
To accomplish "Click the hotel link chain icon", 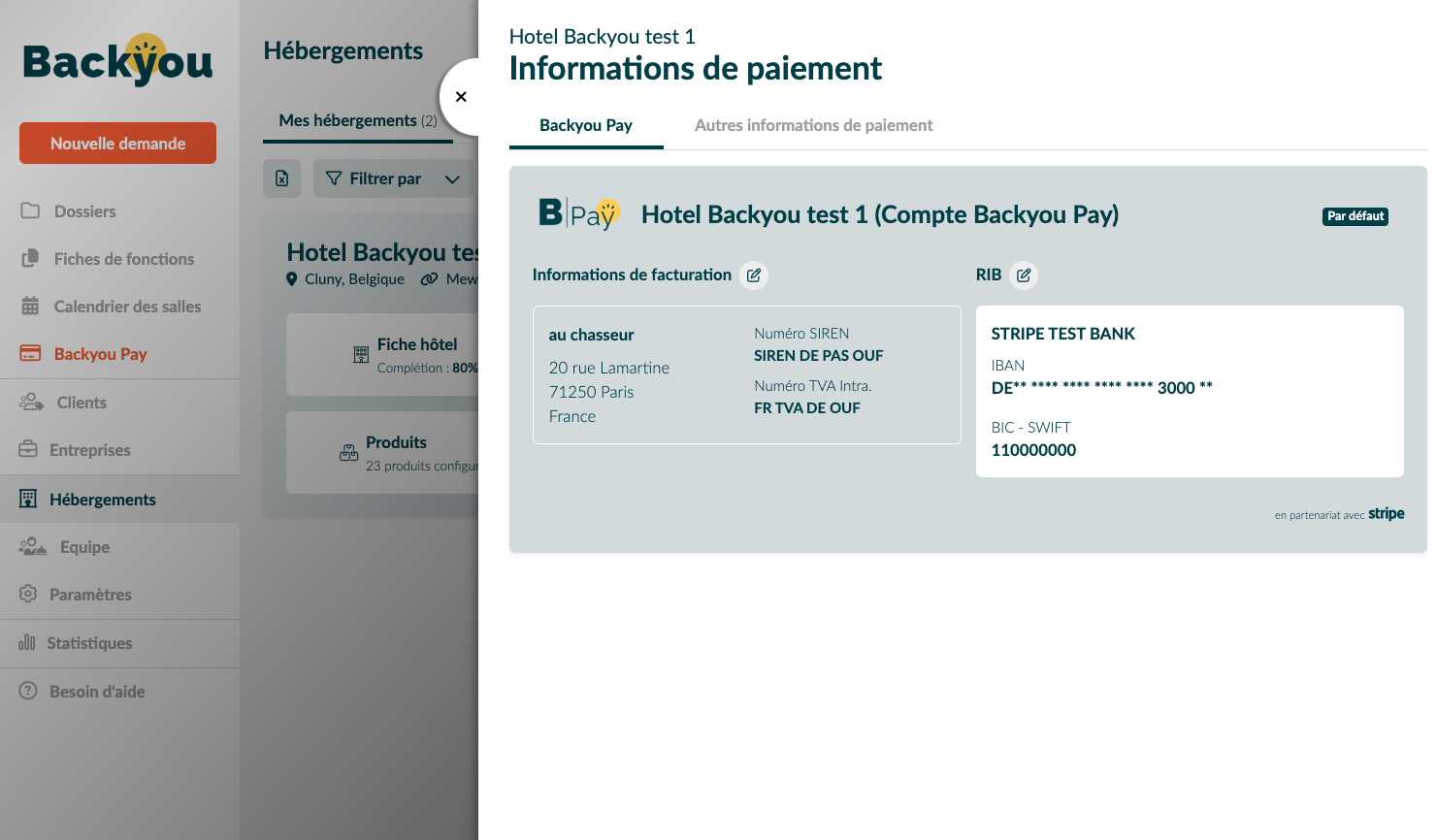I will 429,279.
